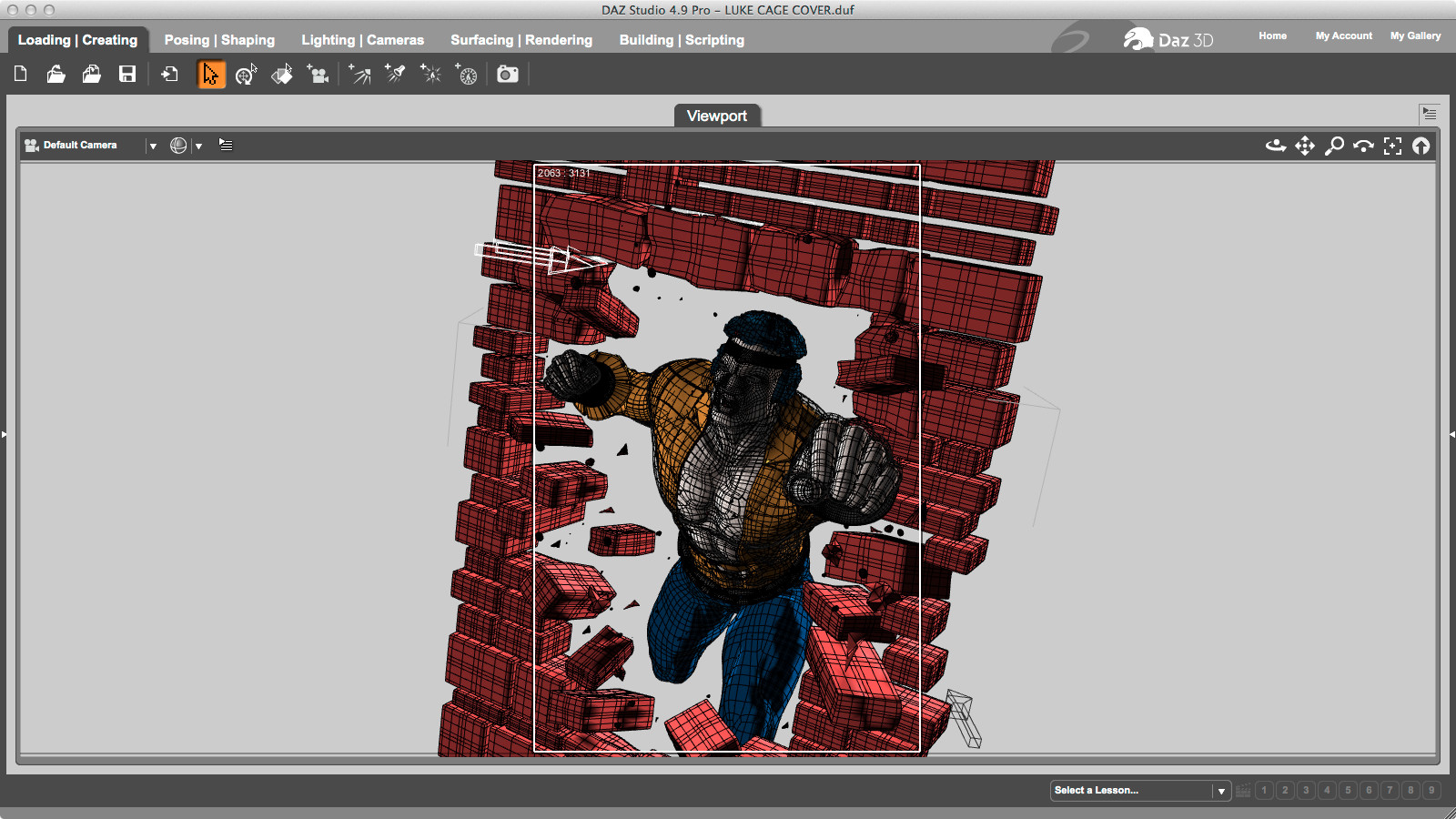Activate the Universal manipulation tool
The image size is (1456, 819).
point(246,75)
